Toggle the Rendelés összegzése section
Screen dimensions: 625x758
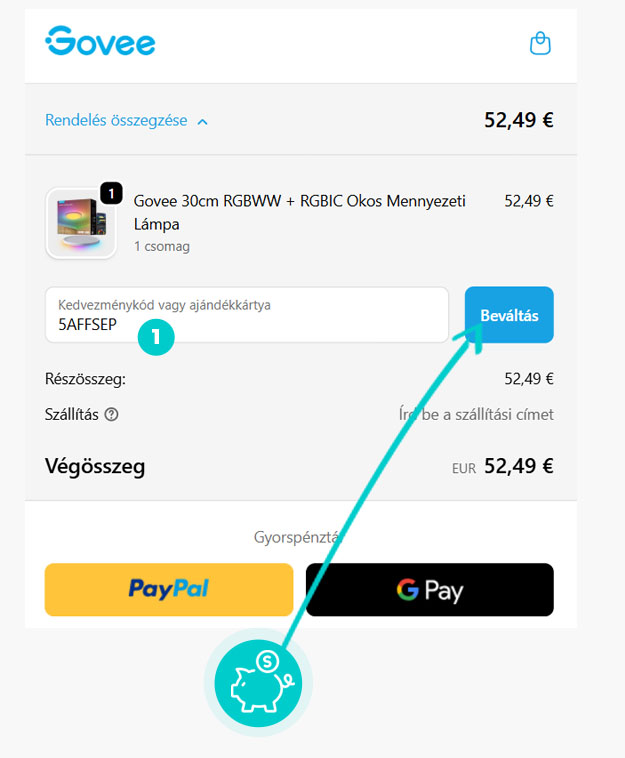tap(126, 120)
